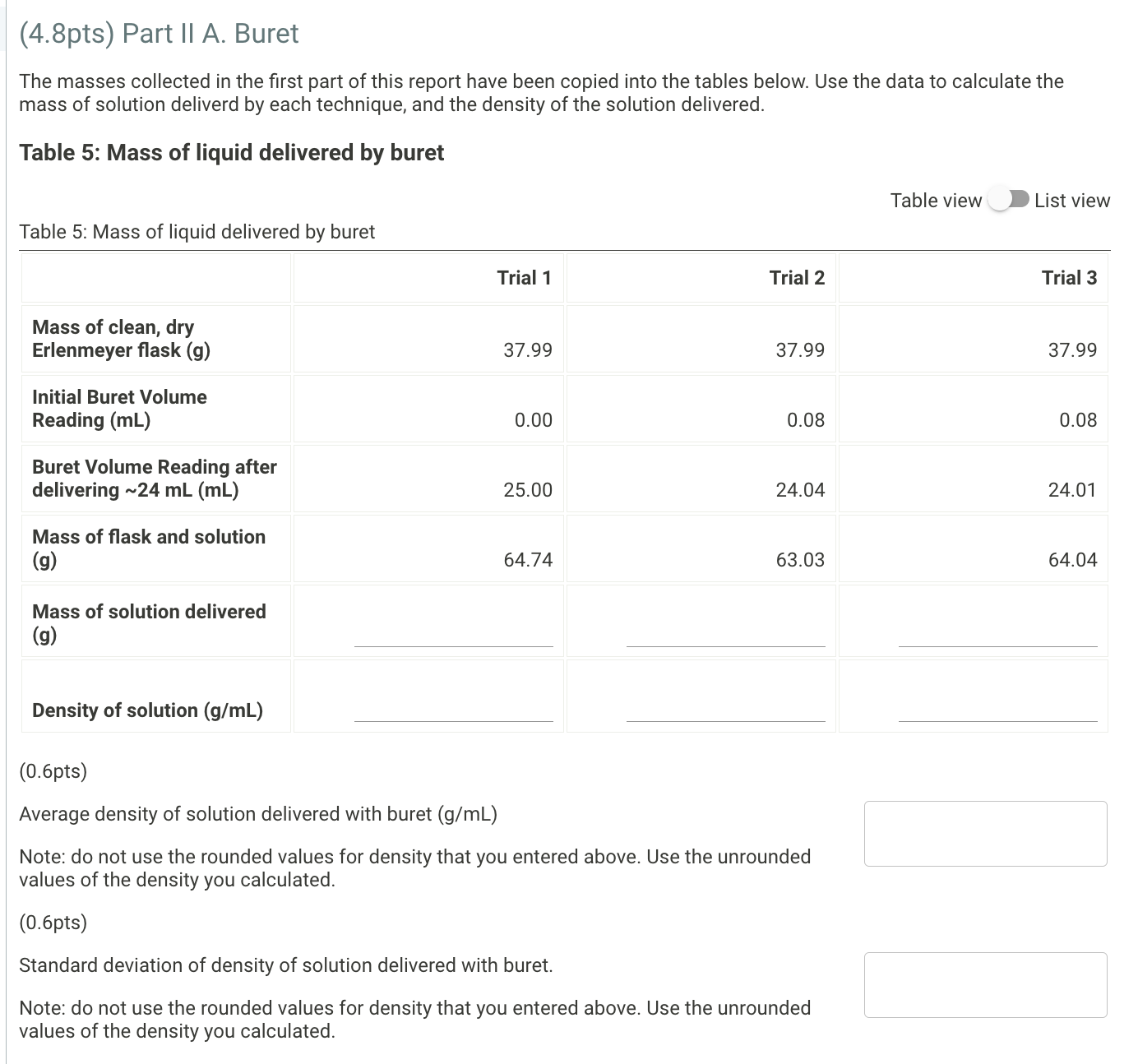Viewport: 1138px width, 1064px height.
Task: Select the Trial 2 column header
Action: [x=796, y=278]
